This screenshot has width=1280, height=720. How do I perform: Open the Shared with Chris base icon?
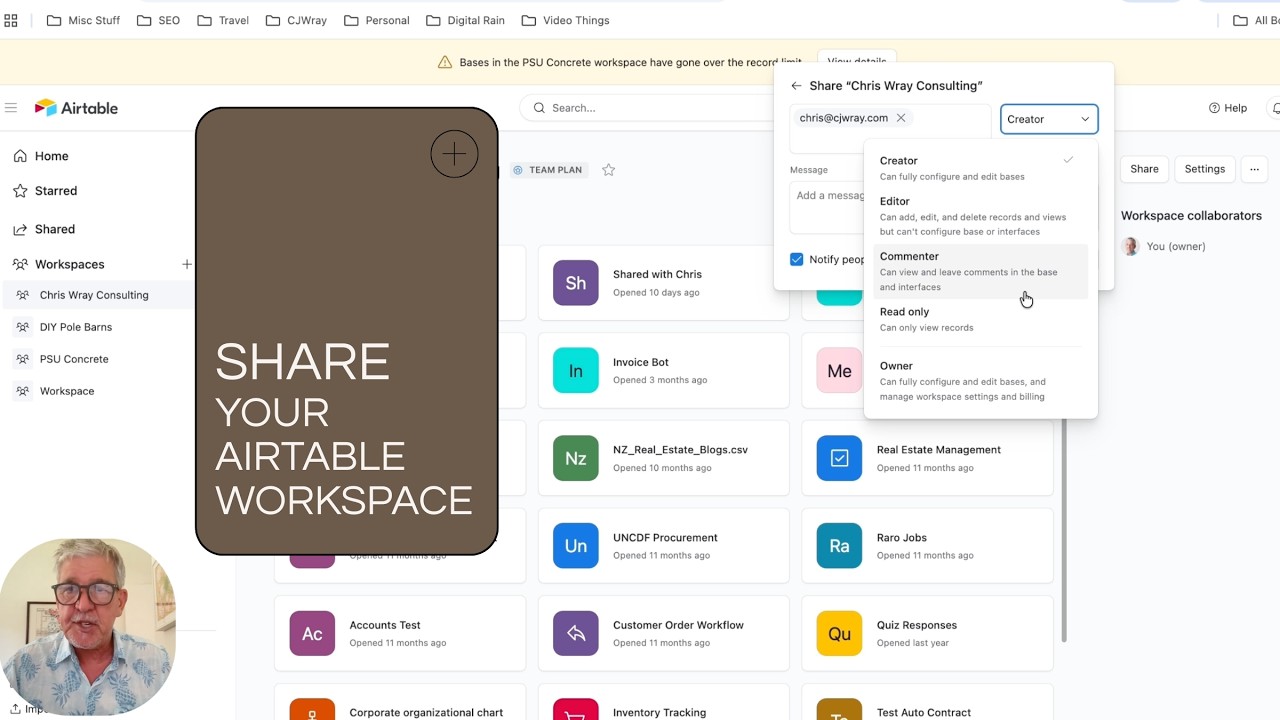(x=576, y=283)
